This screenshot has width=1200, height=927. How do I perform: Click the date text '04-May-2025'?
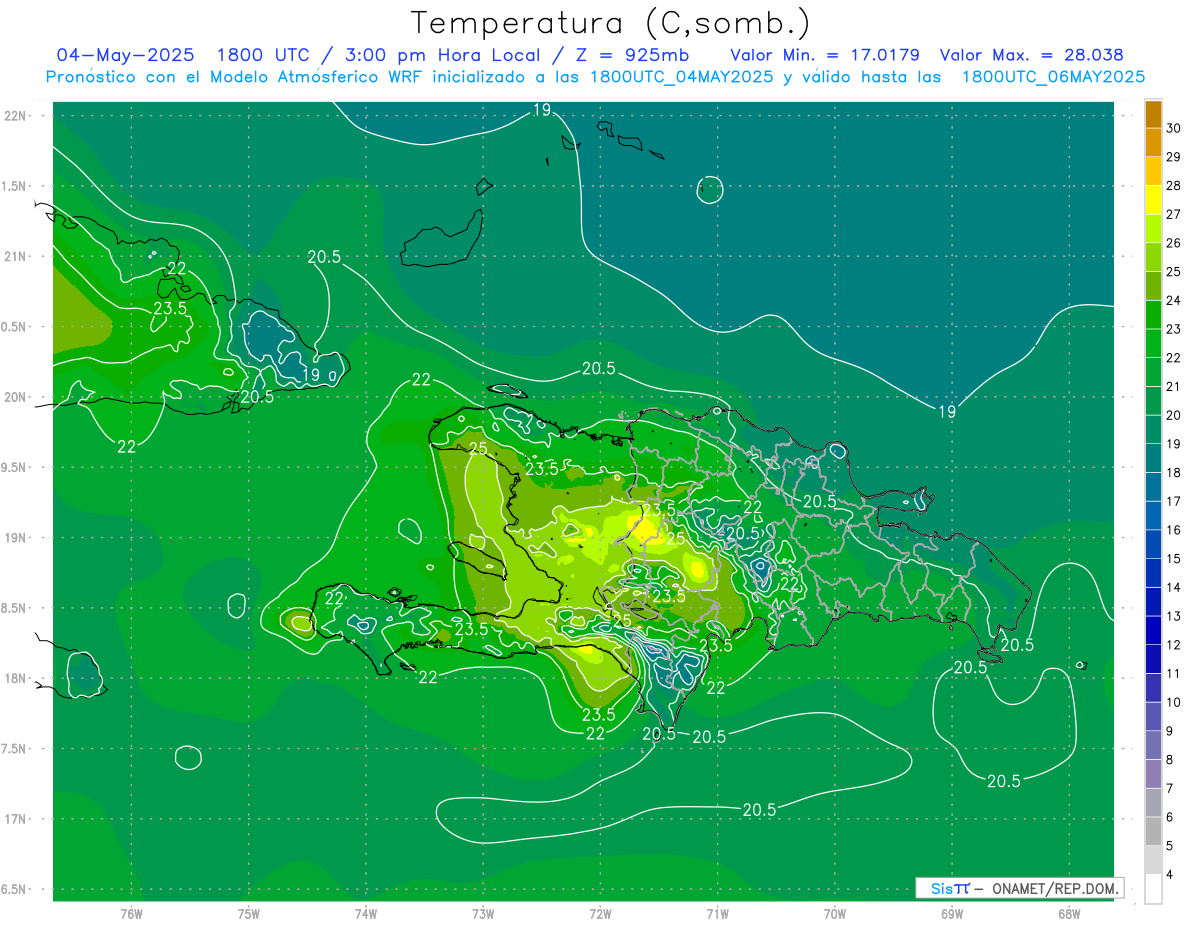point(125,55)
